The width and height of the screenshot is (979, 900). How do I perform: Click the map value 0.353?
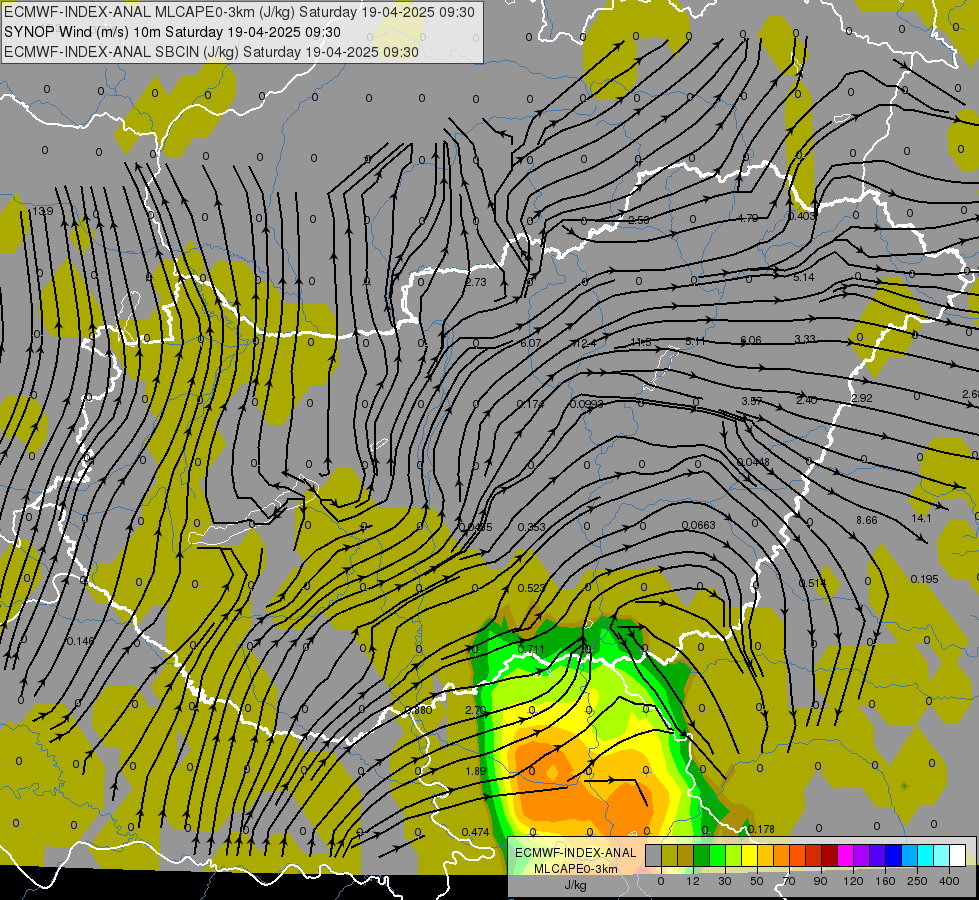click(531, 527)
